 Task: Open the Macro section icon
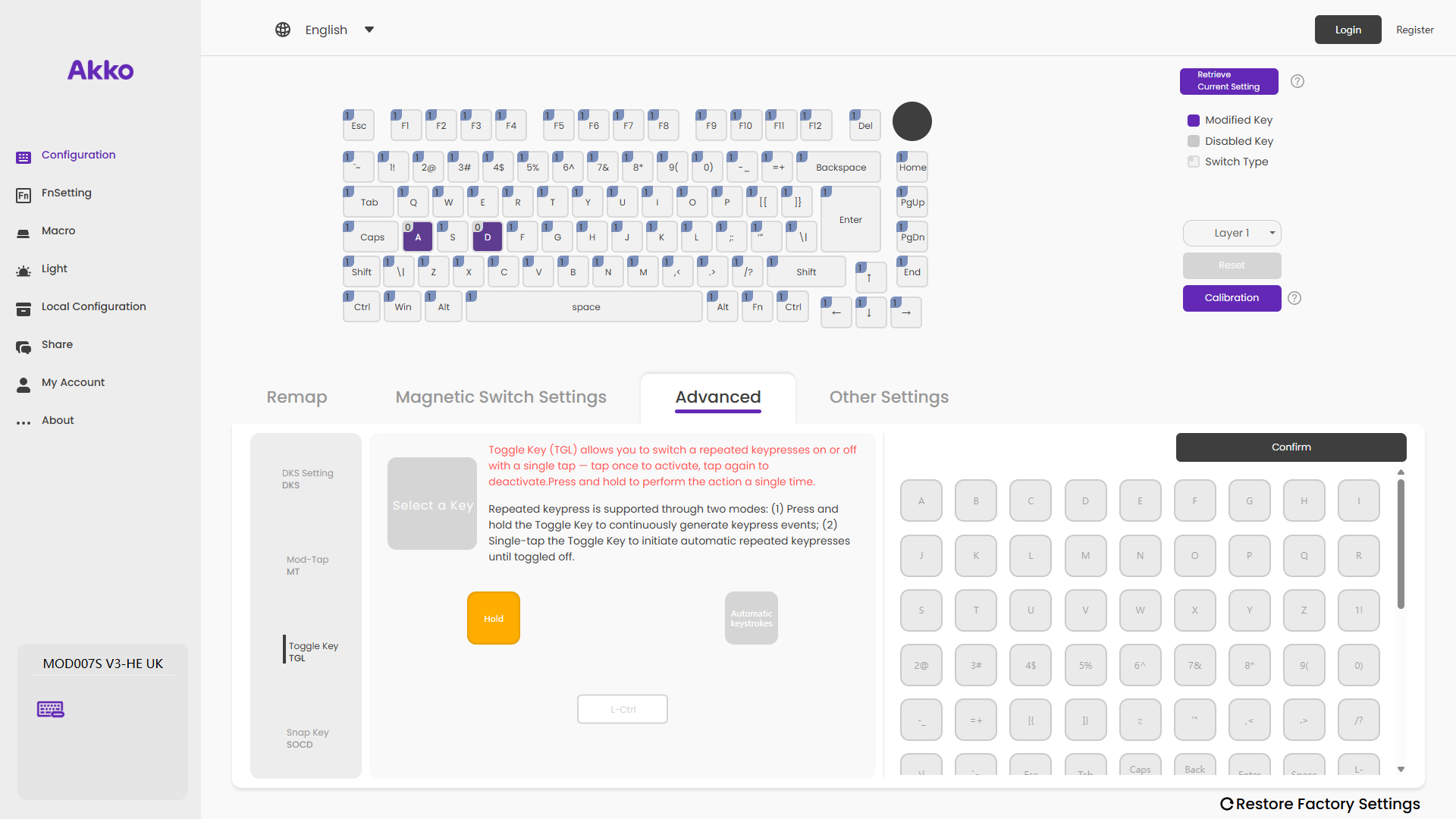click(24, 233)
